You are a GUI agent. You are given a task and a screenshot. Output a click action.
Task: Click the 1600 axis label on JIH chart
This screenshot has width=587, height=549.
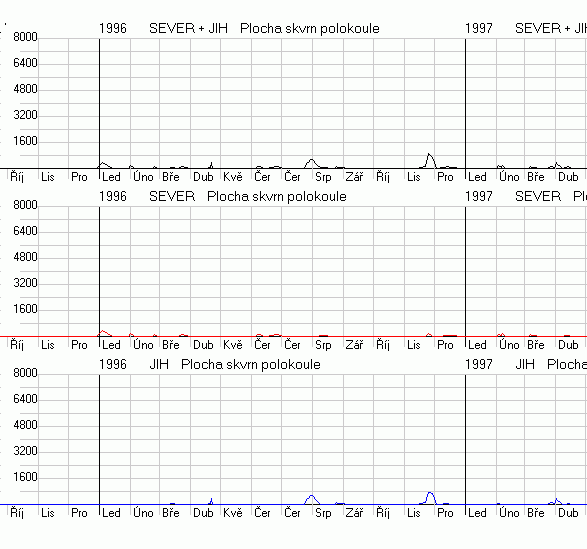25,477
